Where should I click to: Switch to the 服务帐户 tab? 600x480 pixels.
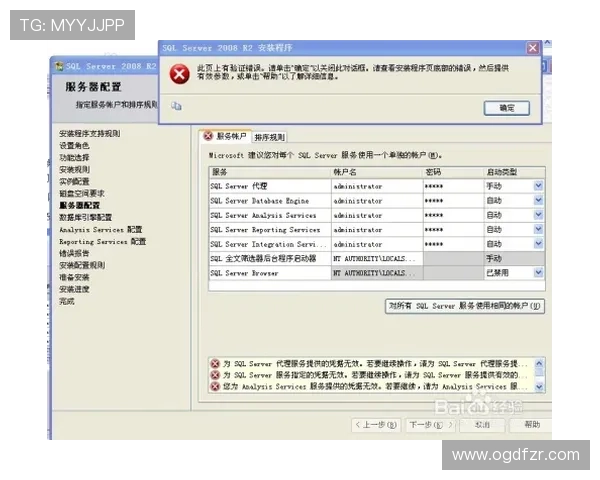click(226, 136)
